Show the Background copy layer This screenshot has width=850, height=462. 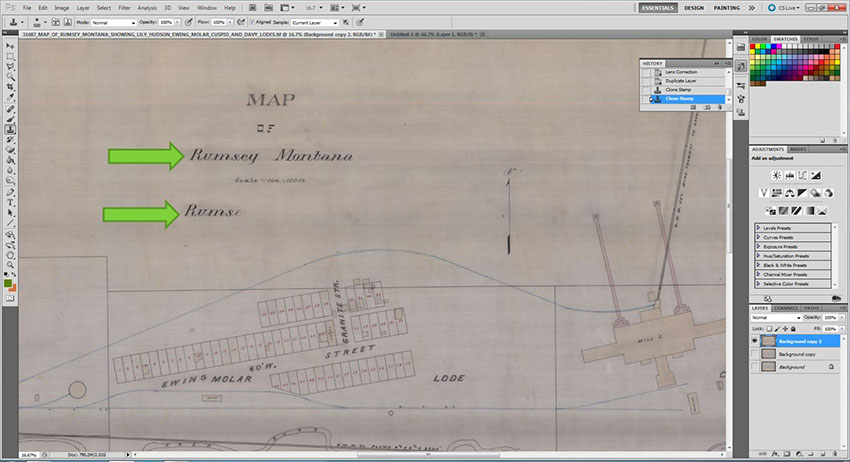pyautogui.click(x=755, y=354)
